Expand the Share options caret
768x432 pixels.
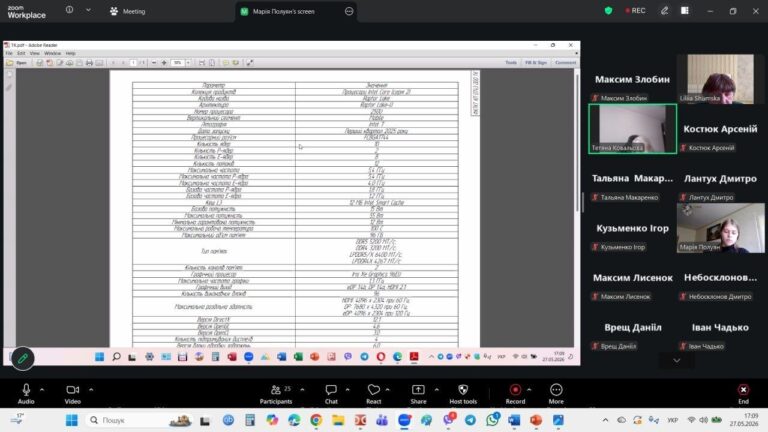(436, 390)
